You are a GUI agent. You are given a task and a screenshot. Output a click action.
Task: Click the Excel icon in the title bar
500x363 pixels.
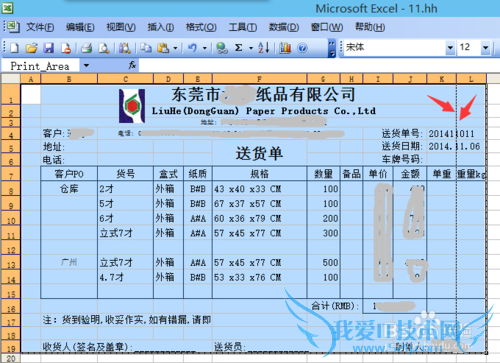click(x=7, y=8)
